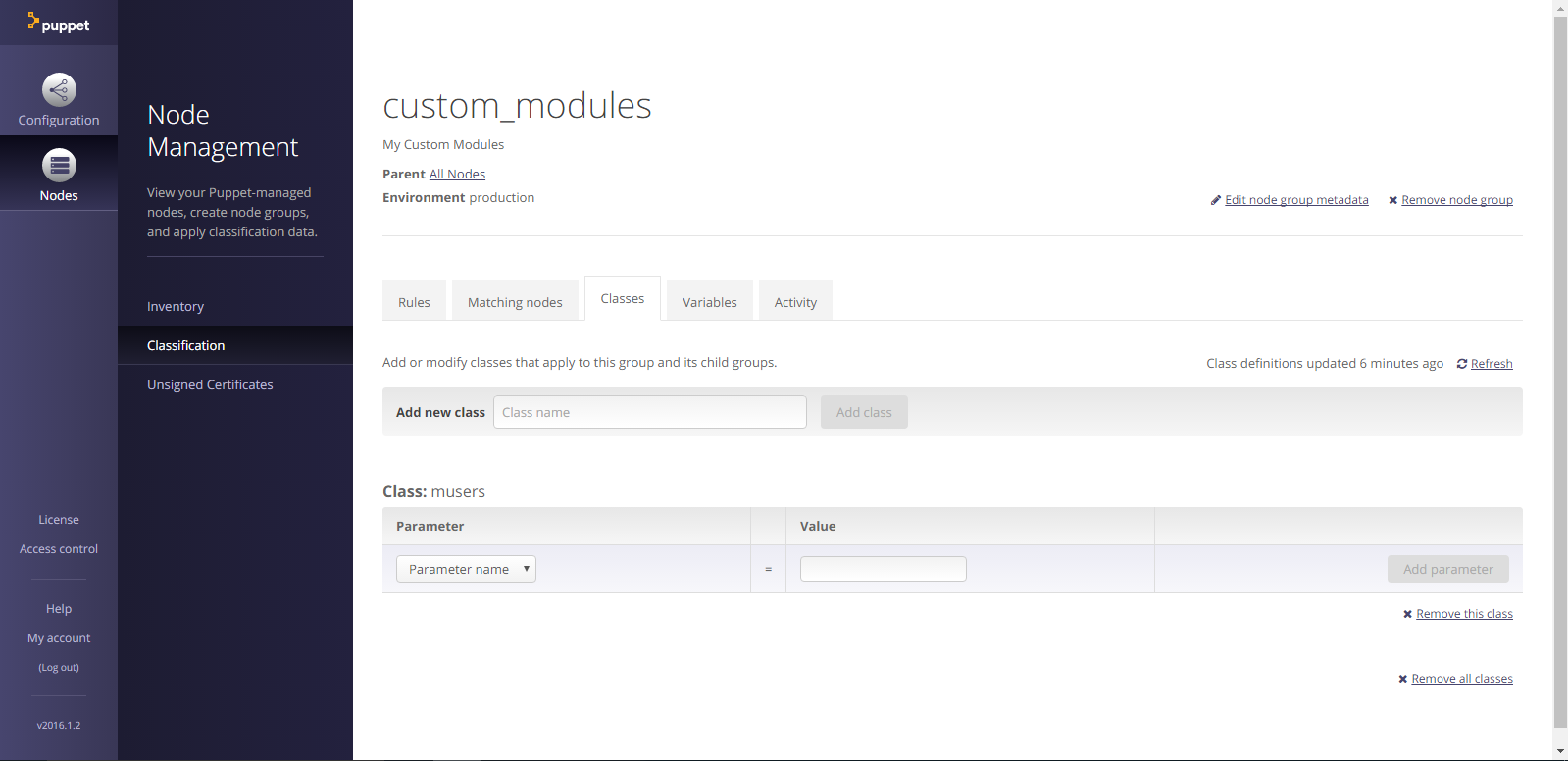Click scrollbar down arrow
The width and height of the screenshot is (1568, 761).
[x=1560, y=752]
